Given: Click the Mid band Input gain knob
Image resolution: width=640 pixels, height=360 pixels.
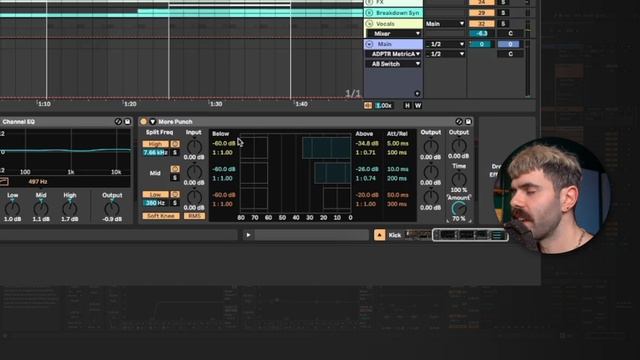Looking at the screenshot, I should point(194,171).
